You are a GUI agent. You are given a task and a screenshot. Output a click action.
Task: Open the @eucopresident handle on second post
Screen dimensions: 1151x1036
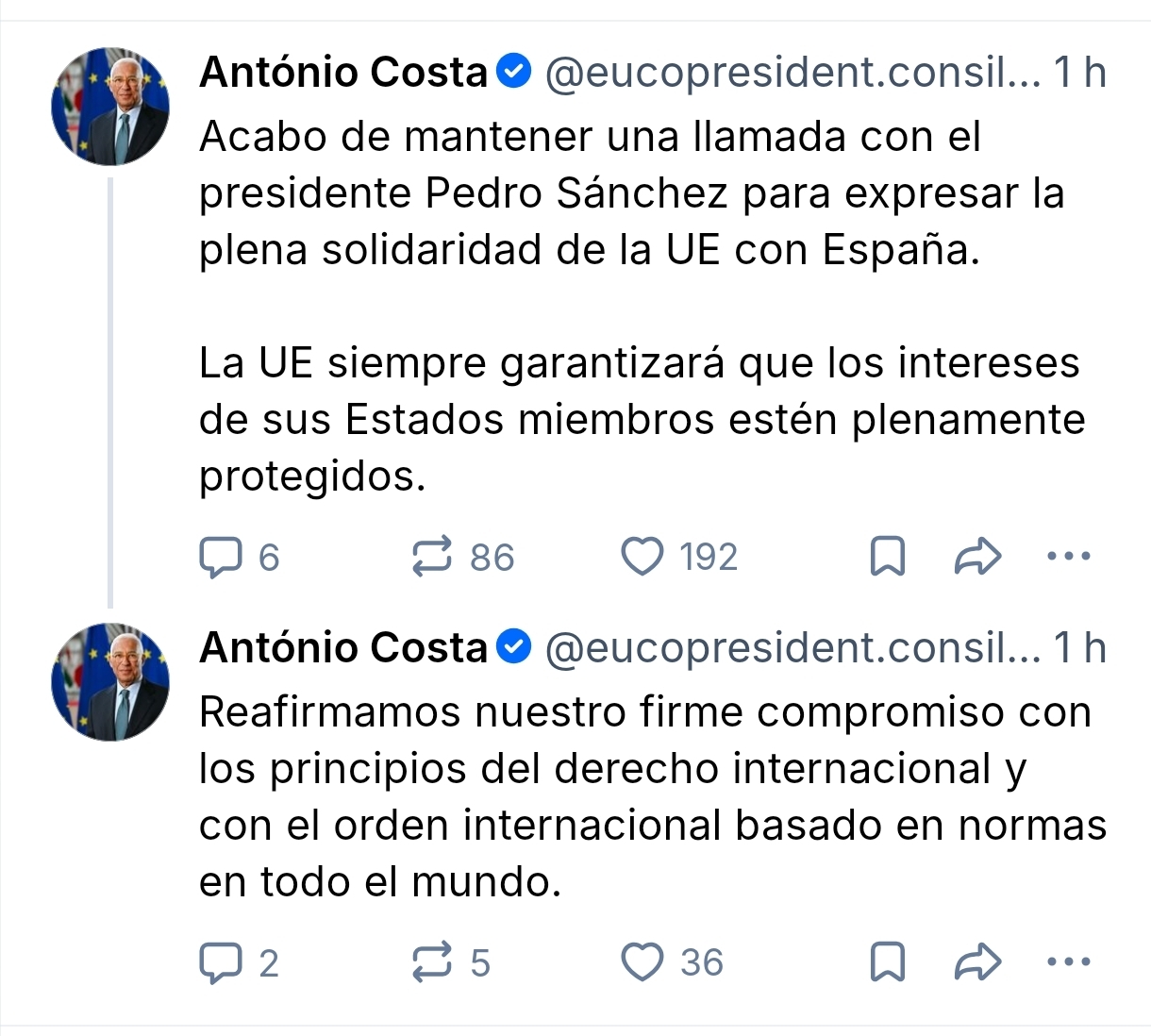click(x=792, y=648)
